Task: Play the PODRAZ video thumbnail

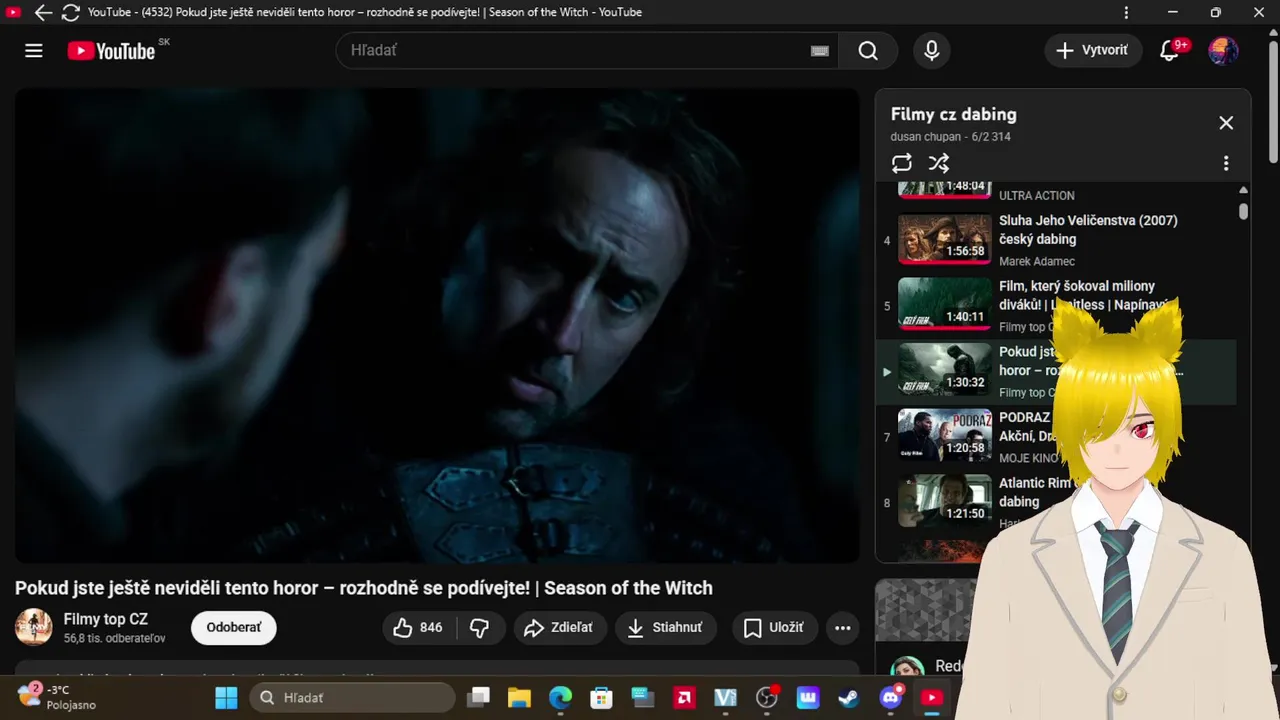Action: (x=944, y=435)
